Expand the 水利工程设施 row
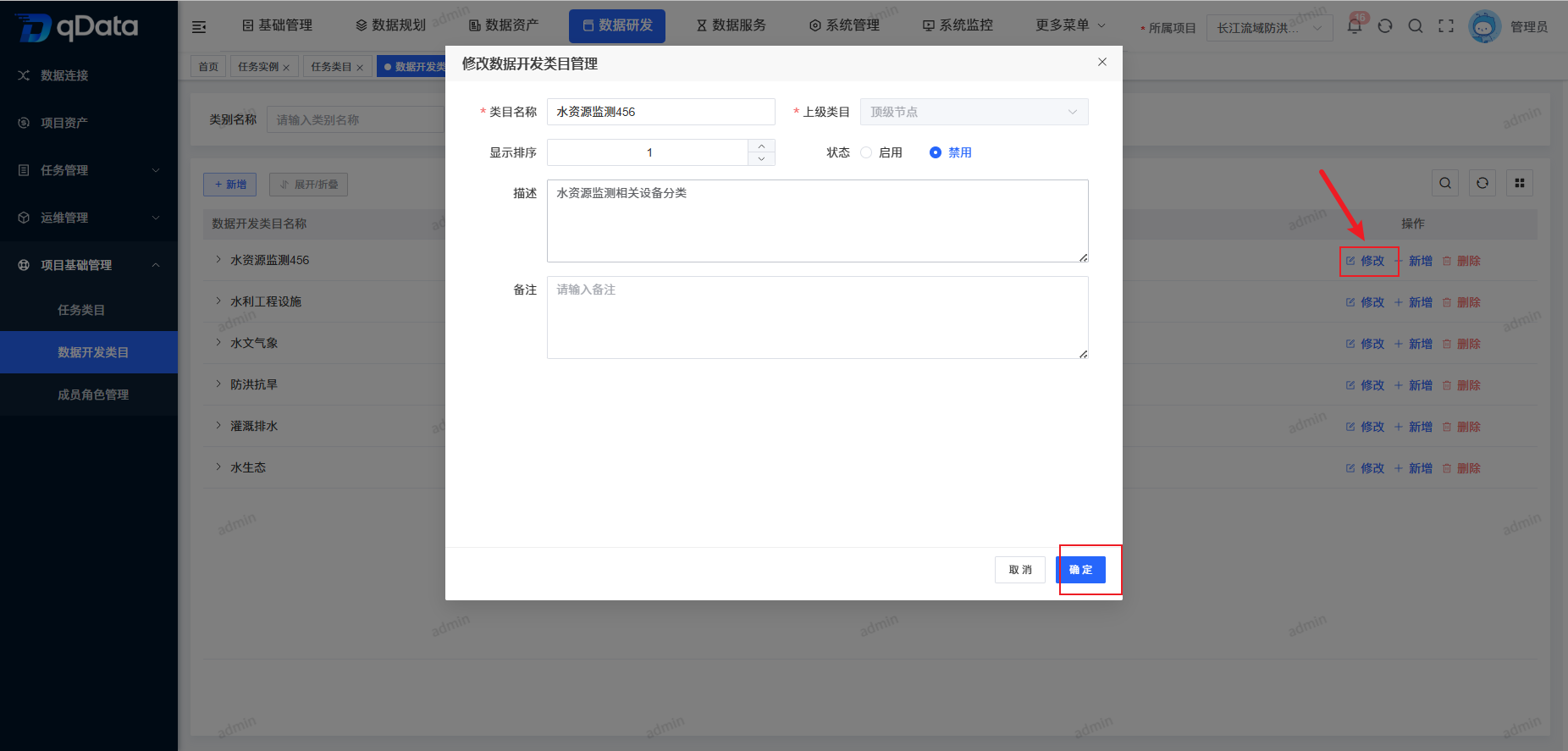 coord(218,301)
